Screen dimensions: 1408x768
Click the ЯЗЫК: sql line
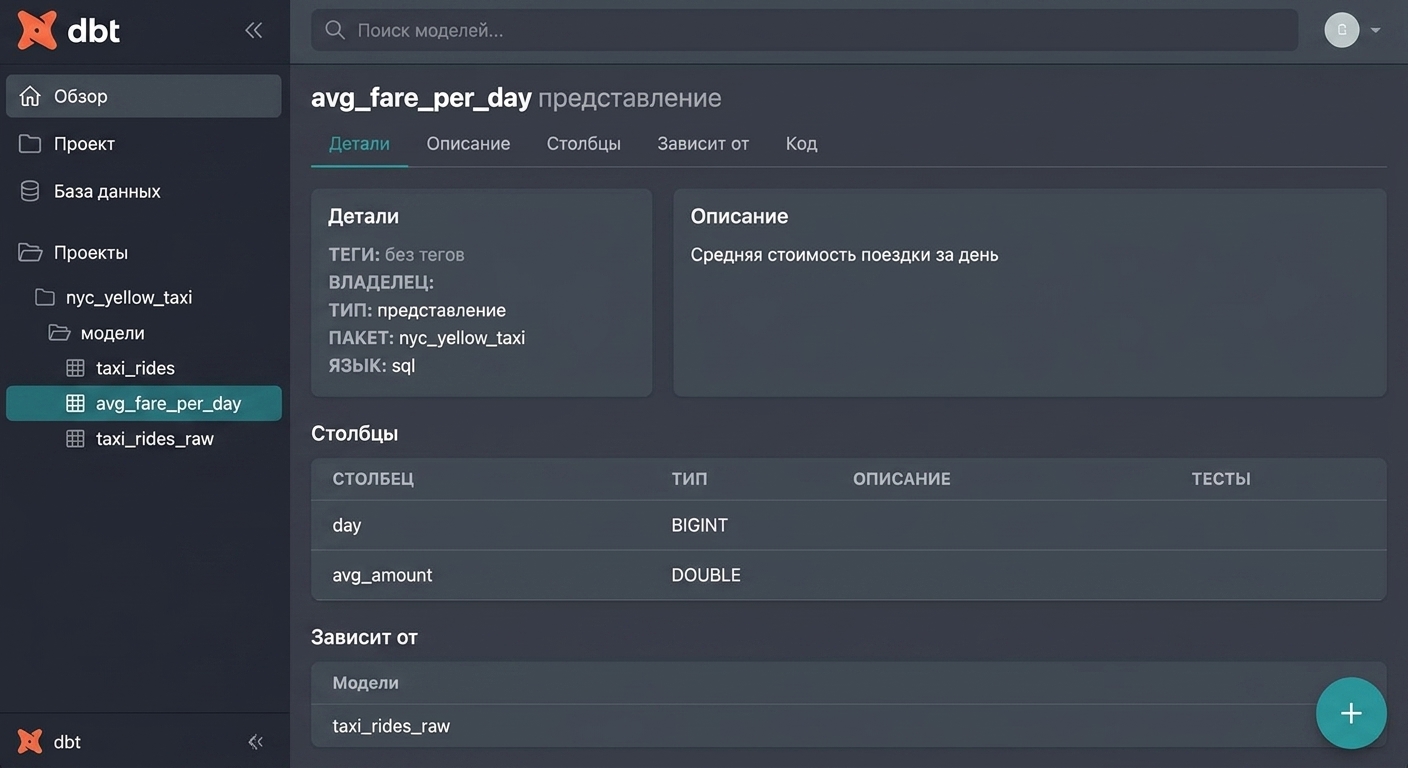[372, 366]
